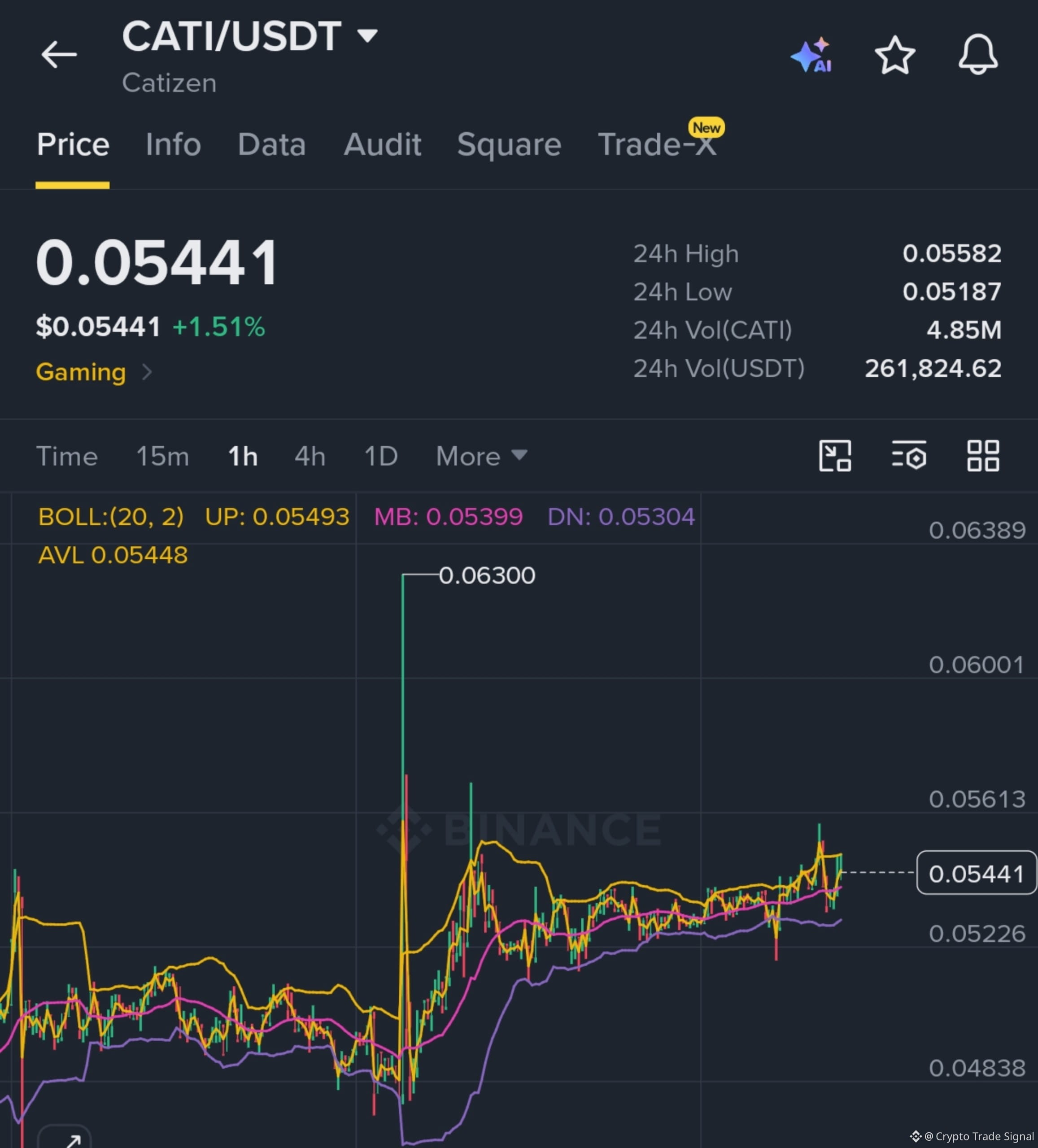The image size is (1038, 1148).
Task: Tap the 0.06389 axis price label
Action: click(x=977, y=530)
